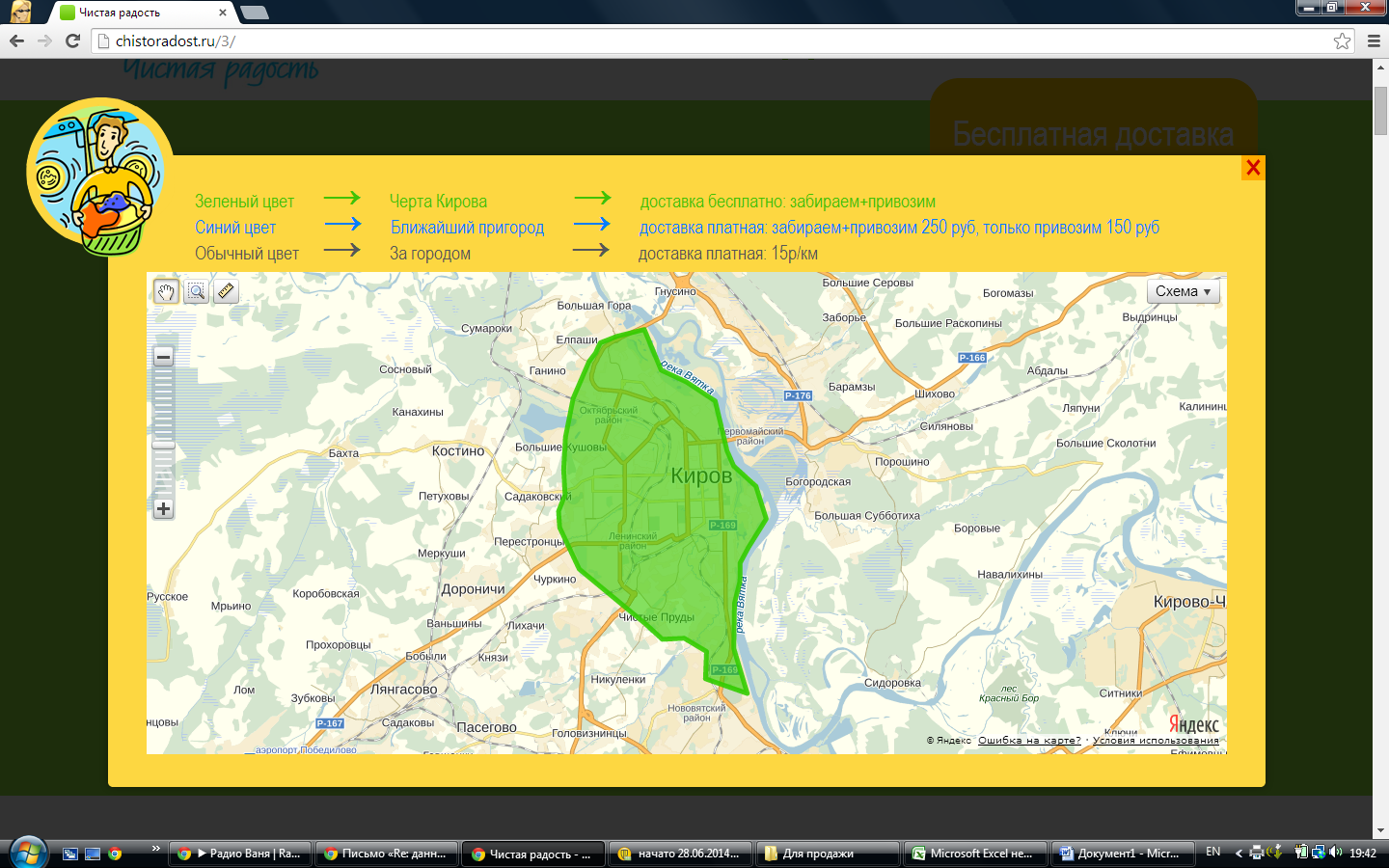Select the Чистая радость browser tab
The width and height of the screenshot is (1389, 868).
[x=143, y=13]
